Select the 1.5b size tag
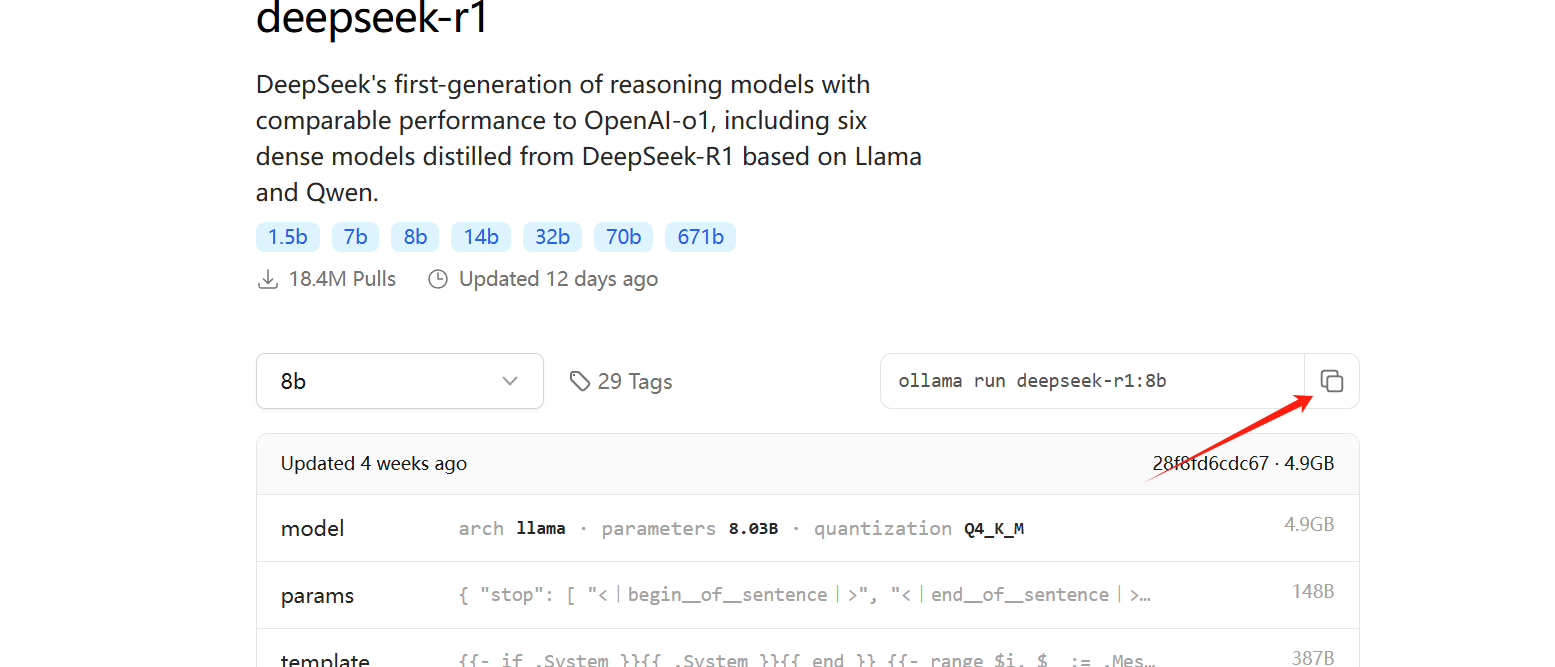This screenshot has width=1555, height=667. (x=287, y=237)
